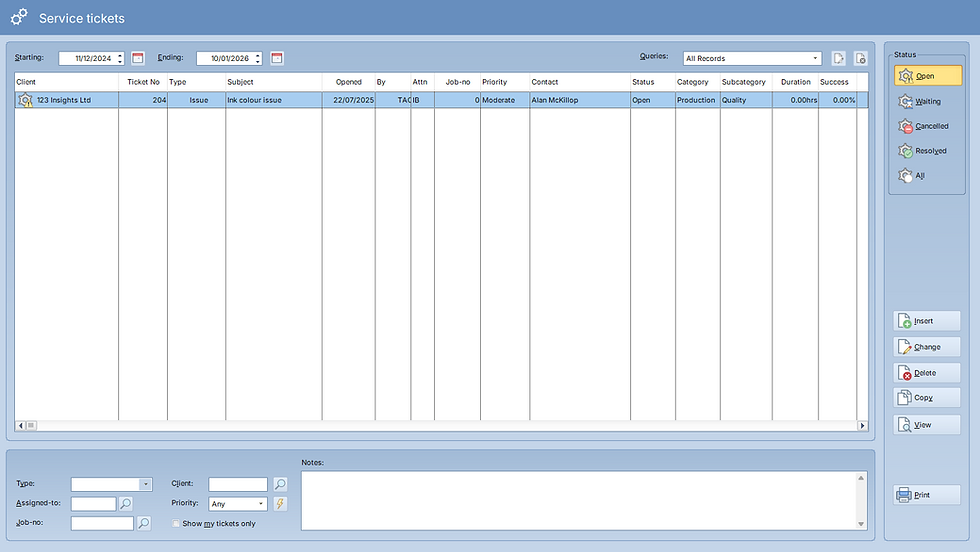Viewport: 980px width, 552px height.
Task: Filter by Waiting status
Action: tap(928, 101)
